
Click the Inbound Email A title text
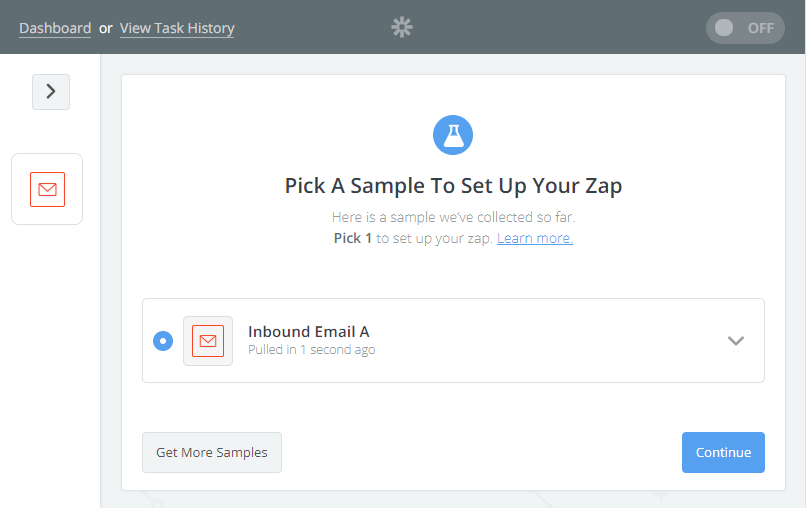308,332
